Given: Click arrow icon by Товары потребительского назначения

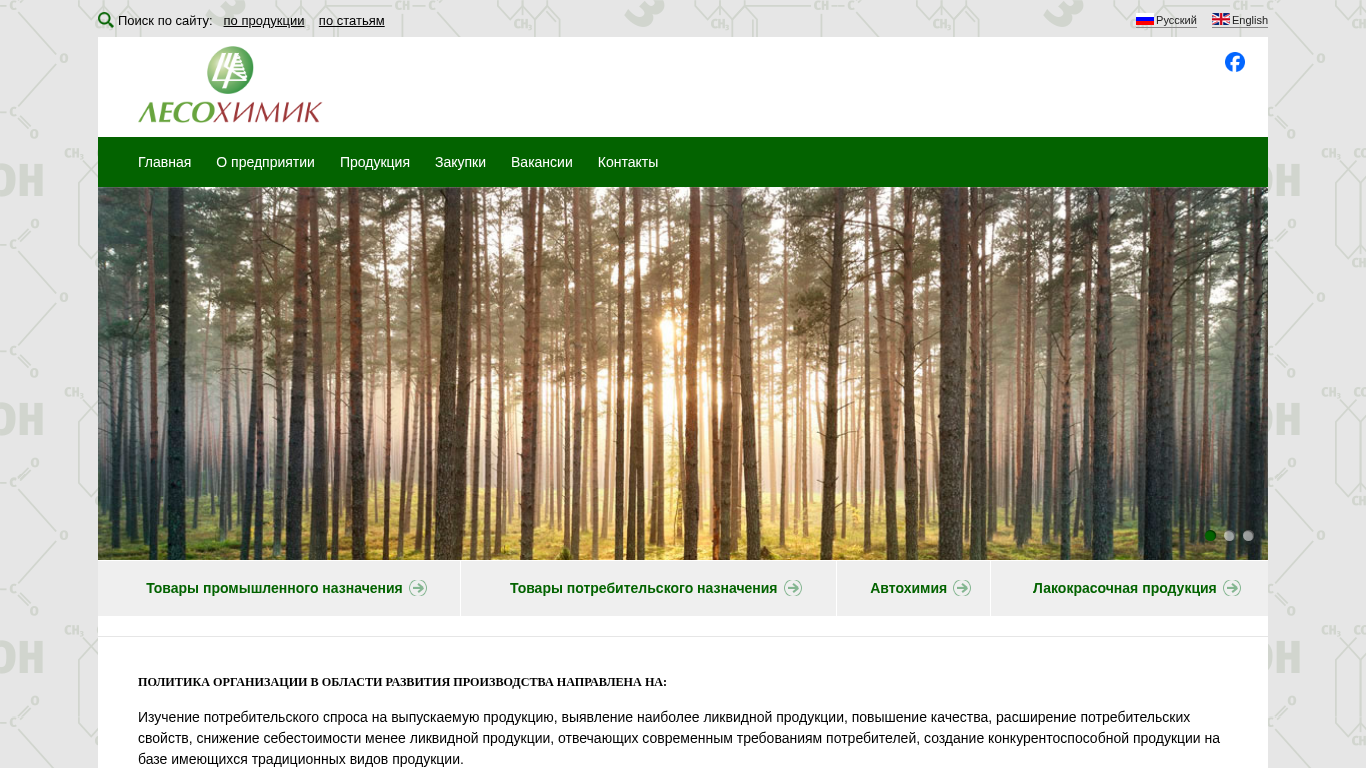Looking at the screenshot, I should 793,588.
